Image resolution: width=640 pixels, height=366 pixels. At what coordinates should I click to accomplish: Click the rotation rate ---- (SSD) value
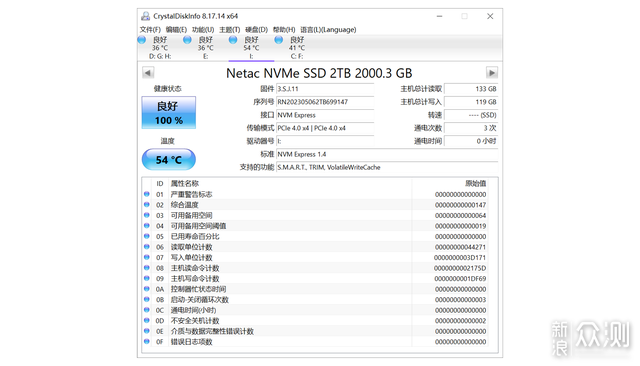471,115
